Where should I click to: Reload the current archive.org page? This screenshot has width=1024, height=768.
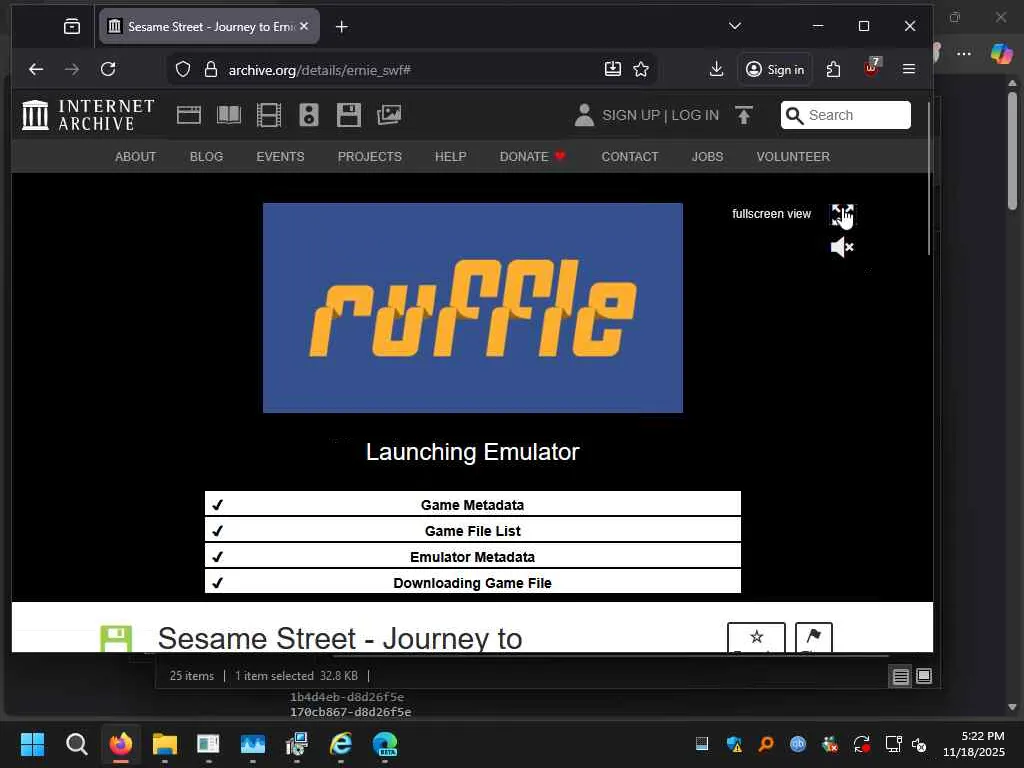coord(108,69)
